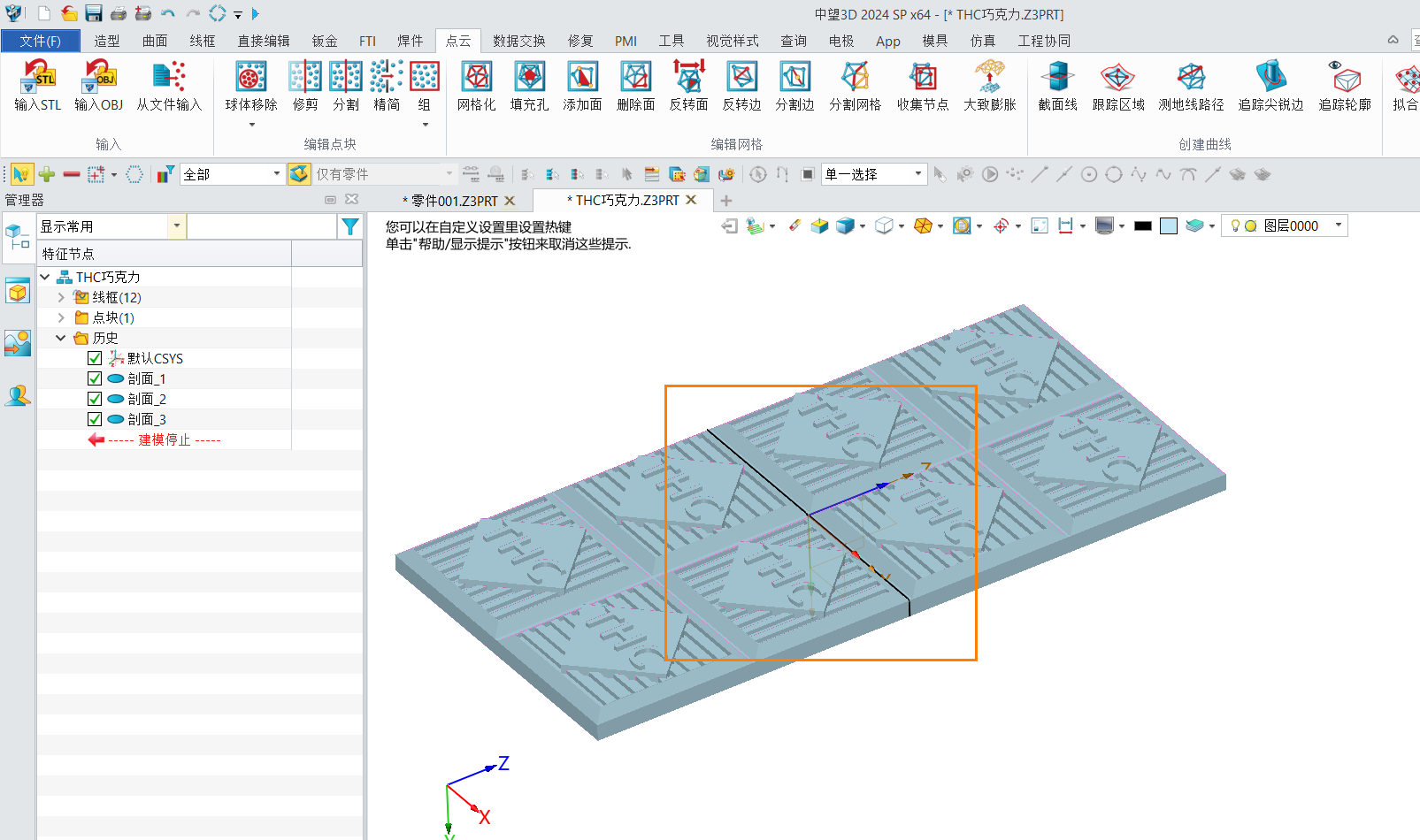Select the 反转面 tool

click(x=689, y=86)
